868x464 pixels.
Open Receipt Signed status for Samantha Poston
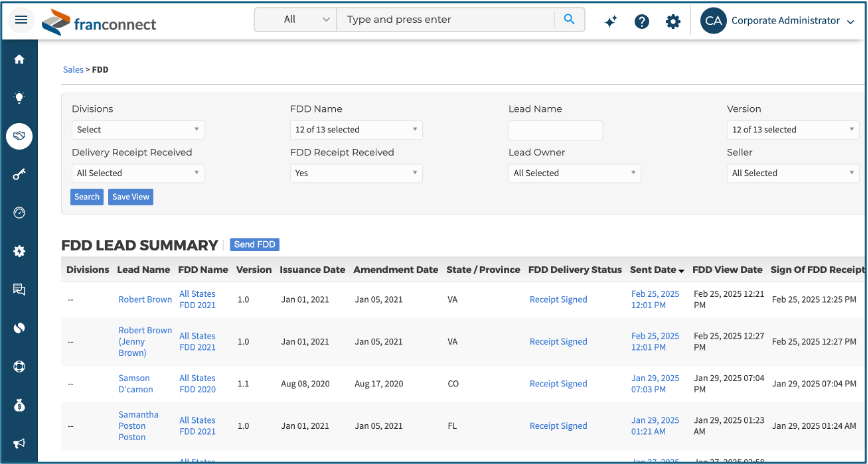click(x=558, y=426)
